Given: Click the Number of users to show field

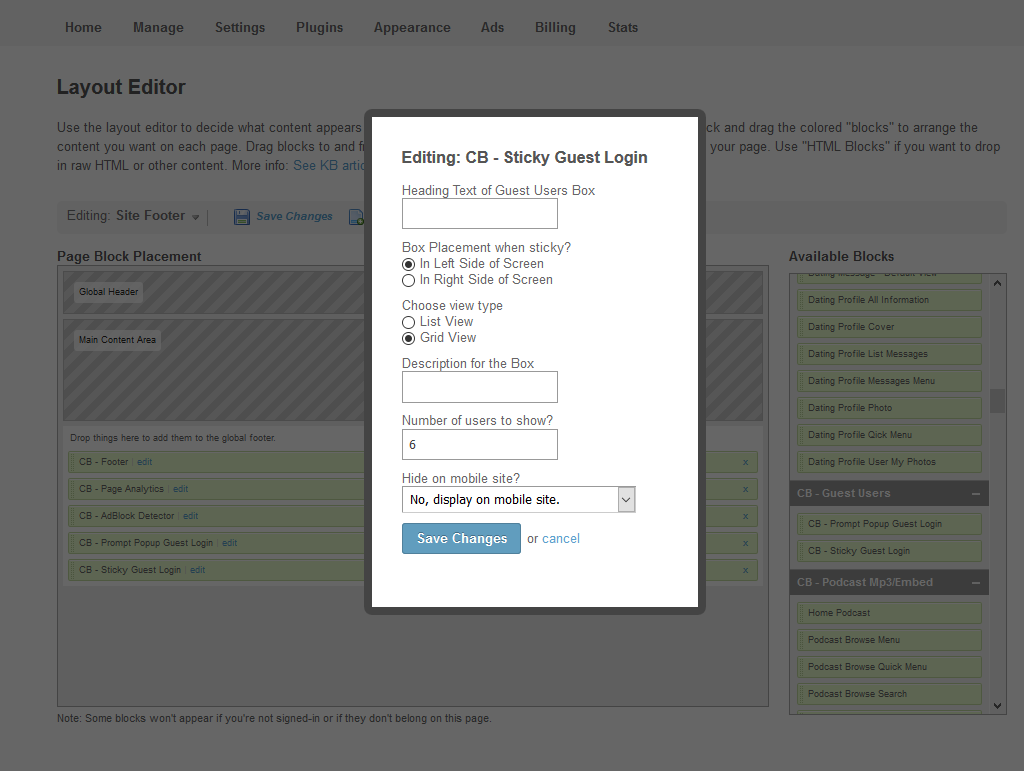Looking at the screenshot, I should coord(479,445).
